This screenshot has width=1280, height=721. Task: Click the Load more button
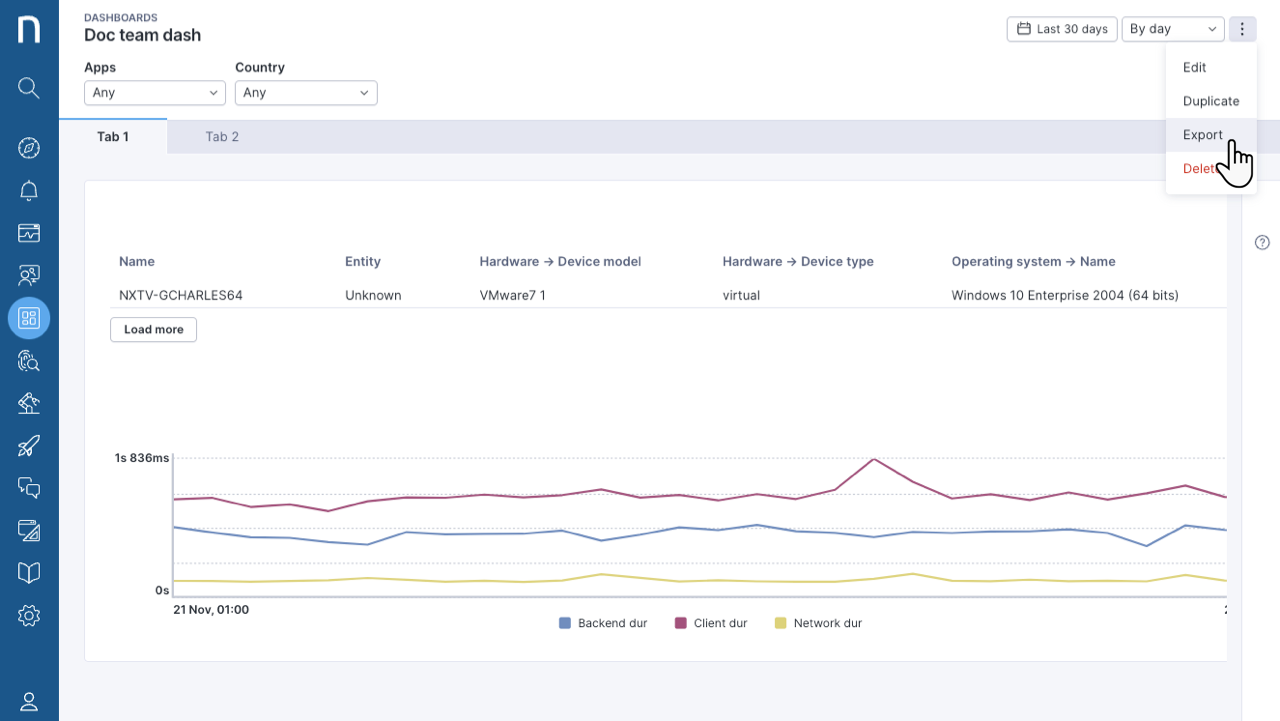(153, 329)
